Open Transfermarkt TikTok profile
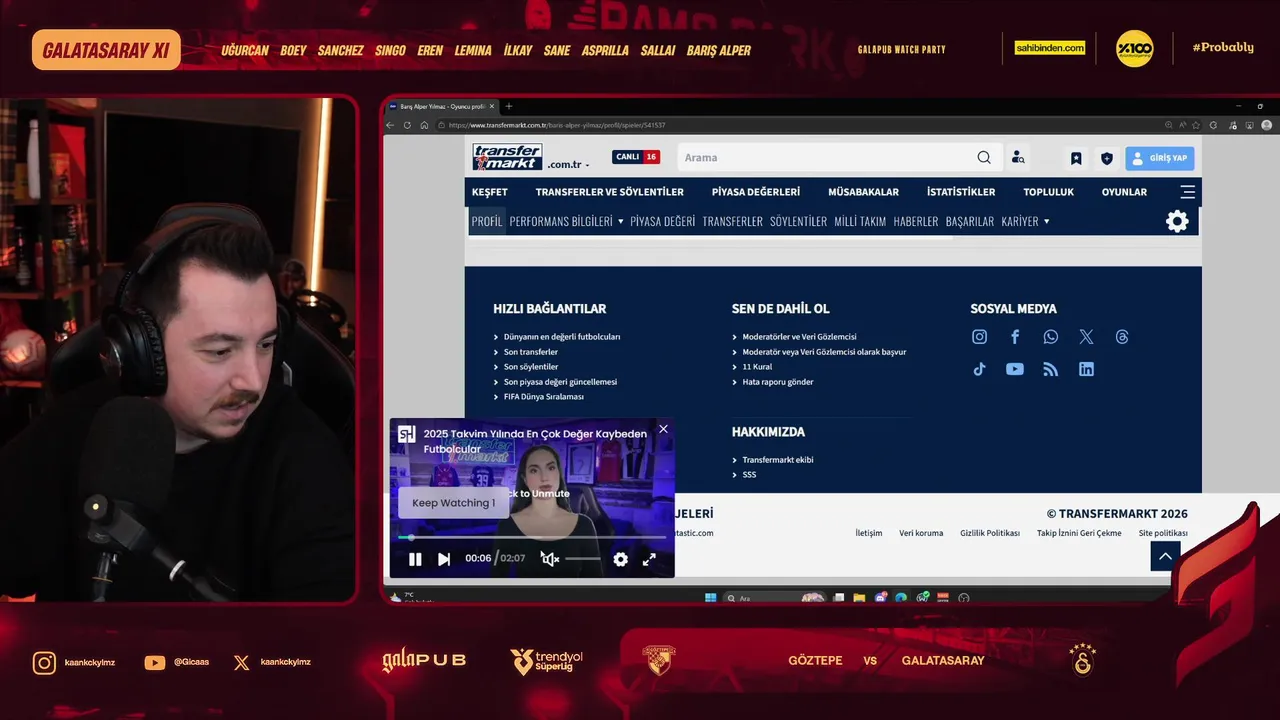The image size is (1280, 720). (979, 369)
